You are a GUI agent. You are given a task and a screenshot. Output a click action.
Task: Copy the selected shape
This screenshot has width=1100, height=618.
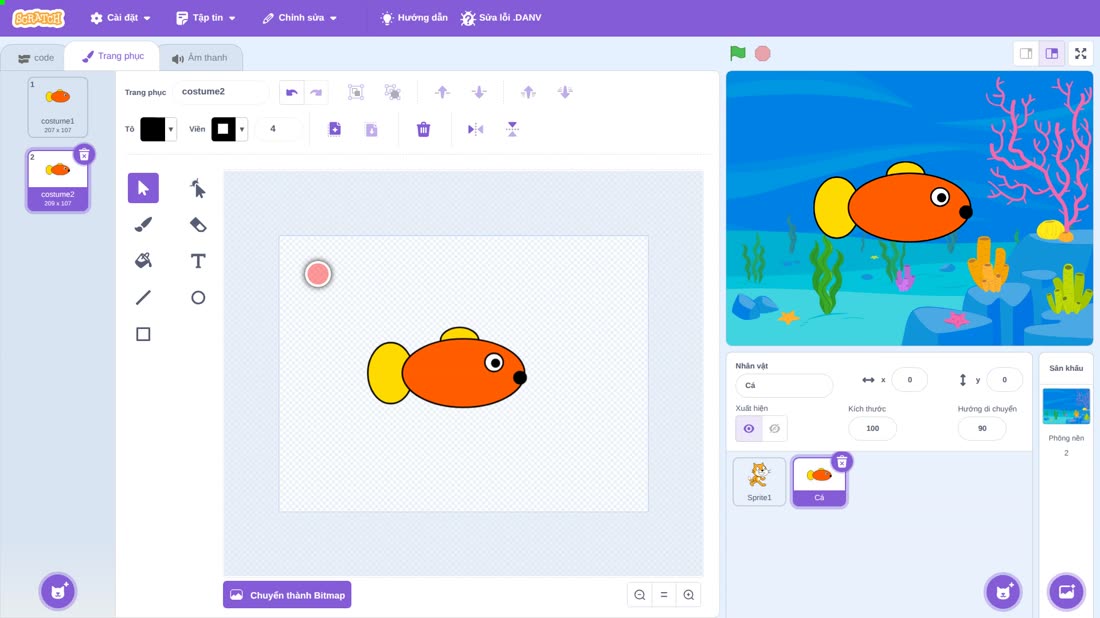(x=335, y=129)
